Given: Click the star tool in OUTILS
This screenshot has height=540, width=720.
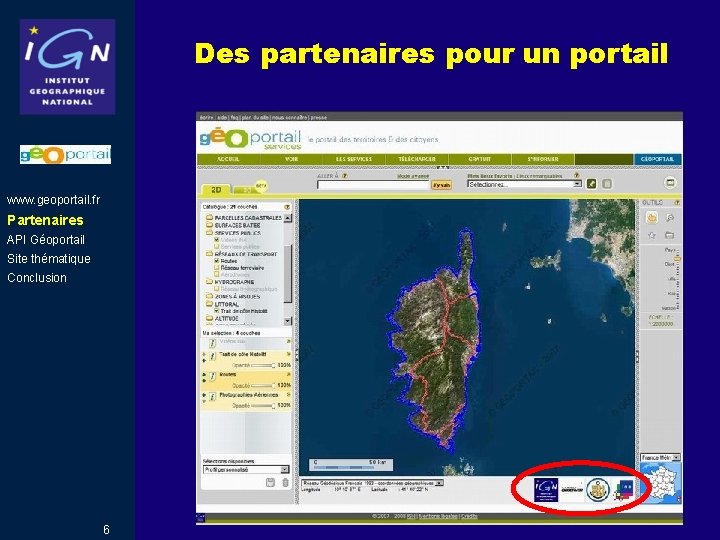Looking at the screenshot, I should 652,235.
